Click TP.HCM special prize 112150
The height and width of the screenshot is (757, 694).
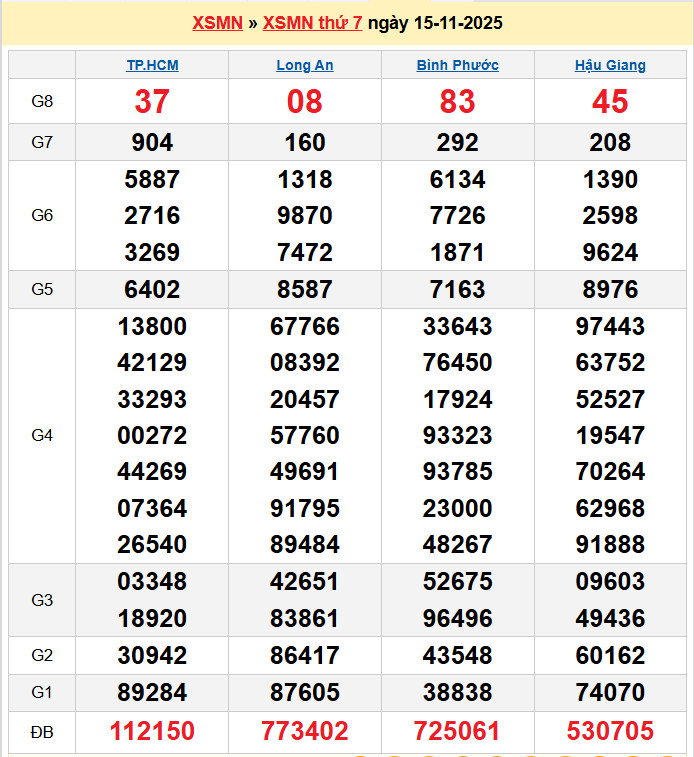click(x=152, y=732)
